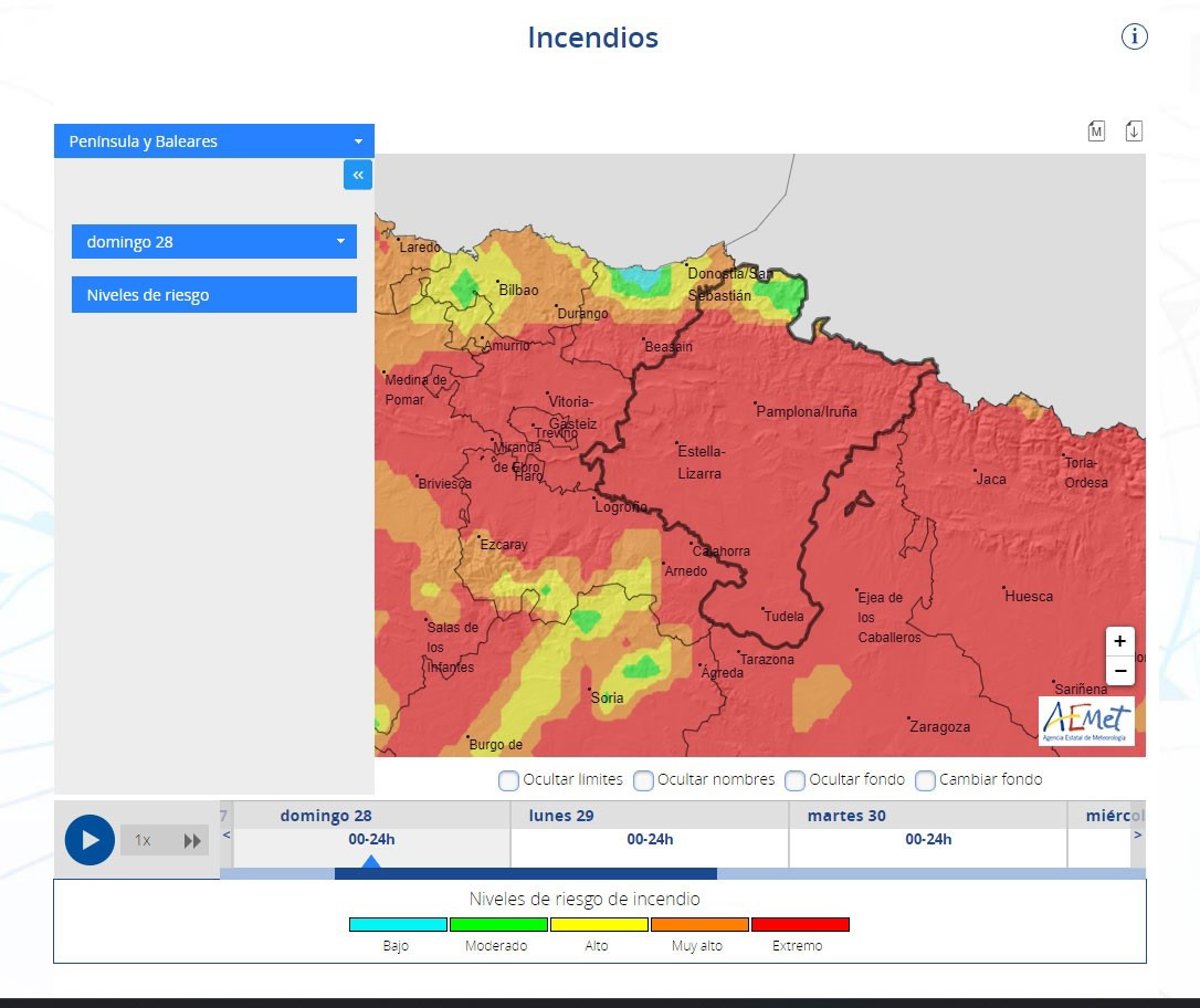
Task: Open the Península y Baleares region dropdown
Action: point(214,141)
